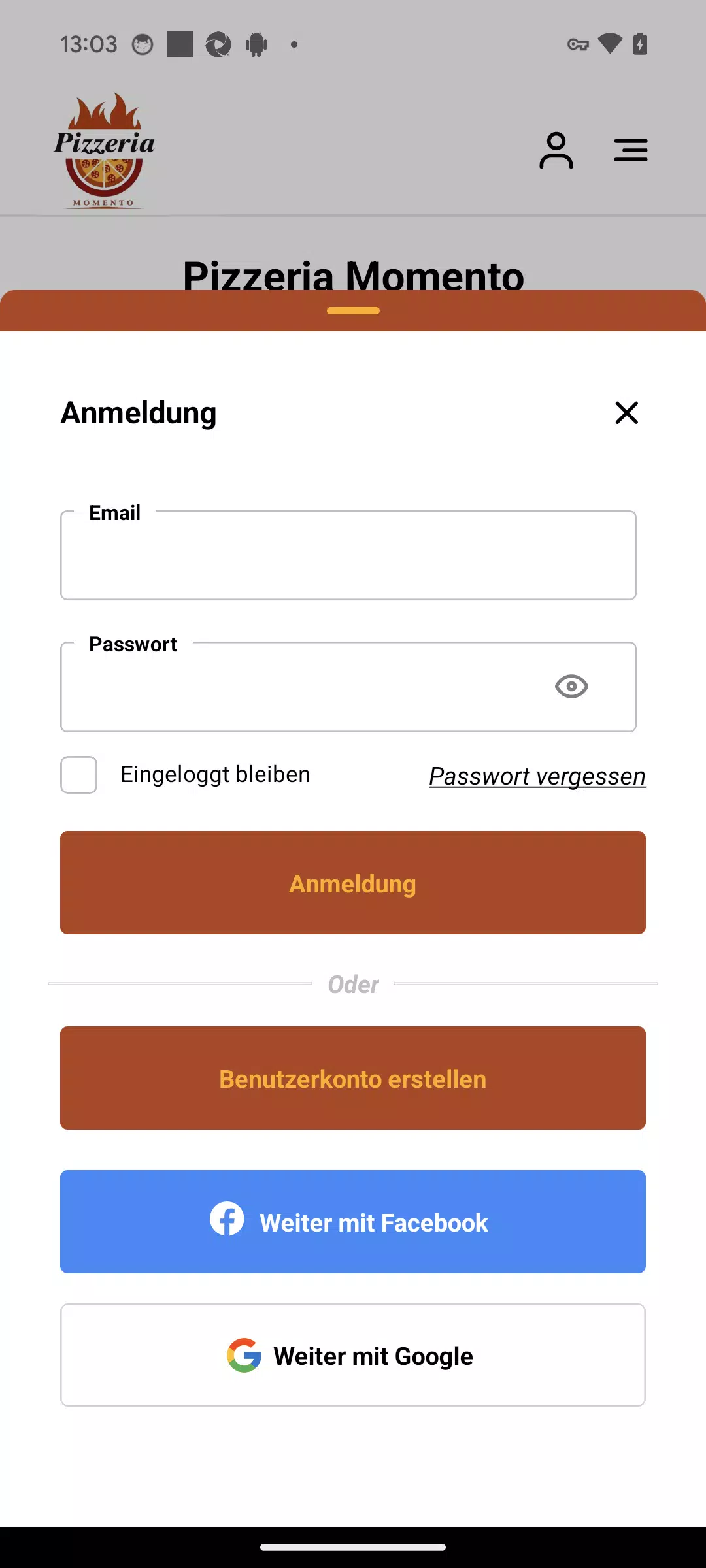Open the hamburger menu in header
The image size is (706, 1568).
click(x=631, y=150)
